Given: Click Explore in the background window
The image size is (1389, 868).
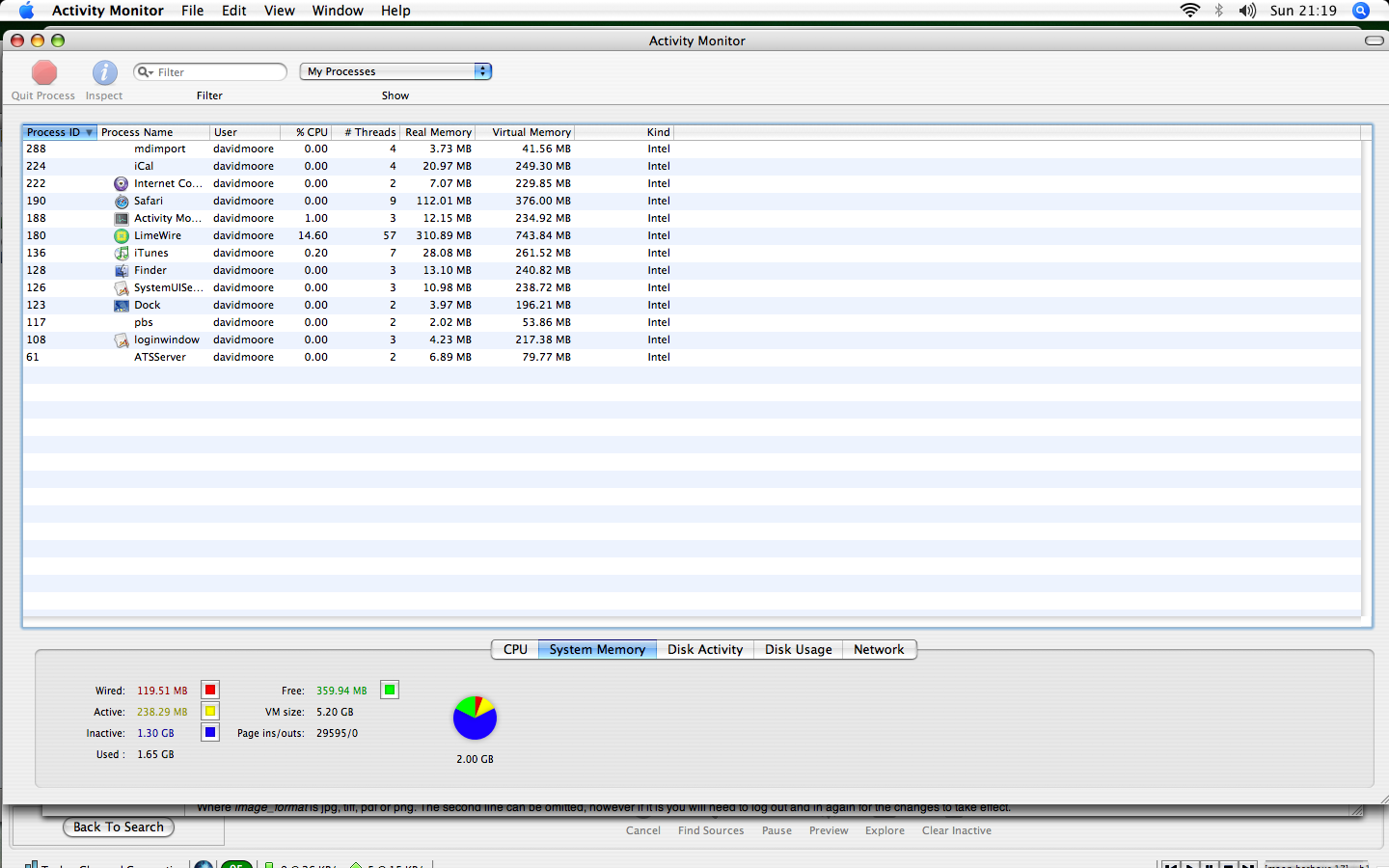Looking at the screenshot, I should click(885, 830).
